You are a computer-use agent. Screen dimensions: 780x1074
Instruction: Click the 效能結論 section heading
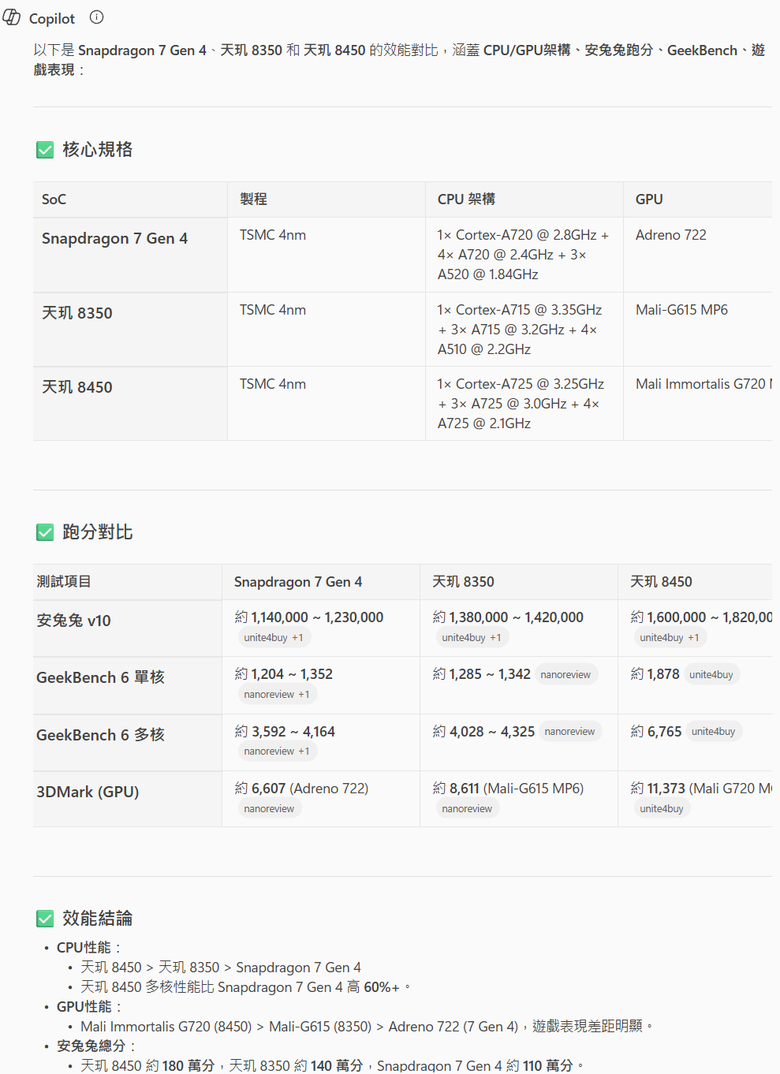97,919
